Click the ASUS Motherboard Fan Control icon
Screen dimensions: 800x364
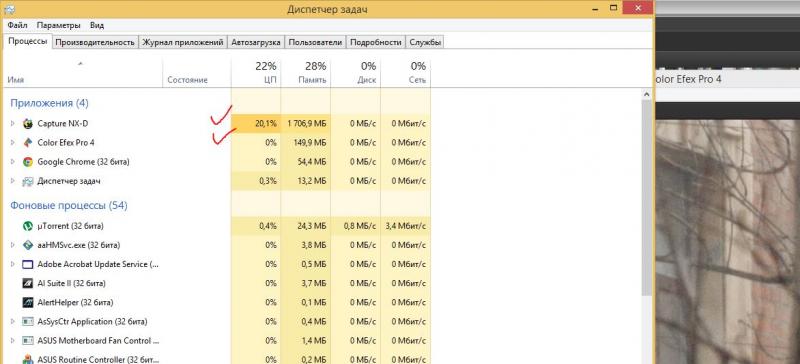point(28,341)
